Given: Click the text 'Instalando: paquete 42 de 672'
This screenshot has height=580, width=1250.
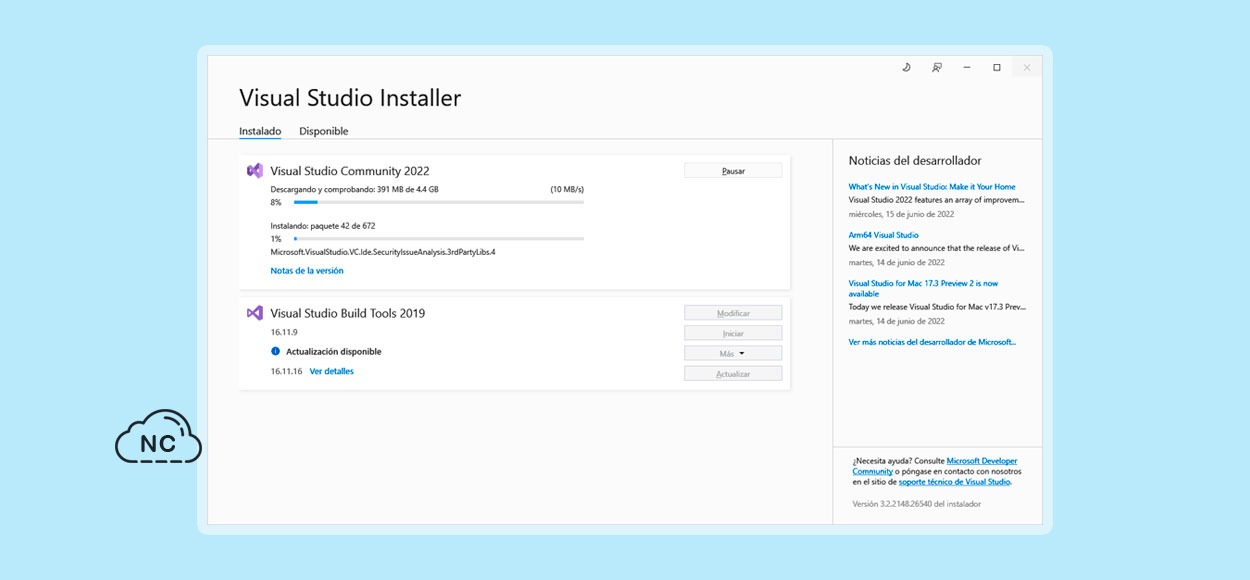Looking at the screenshot, I should pos(323,226).
